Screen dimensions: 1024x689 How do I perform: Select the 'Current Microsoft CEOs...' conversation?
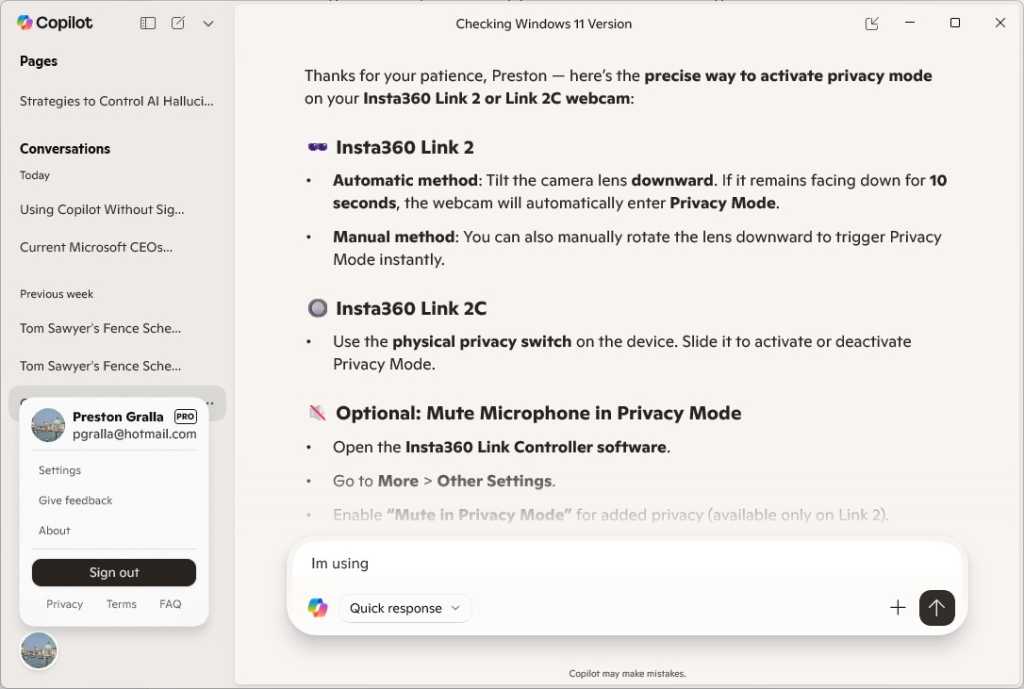(95, 247)
